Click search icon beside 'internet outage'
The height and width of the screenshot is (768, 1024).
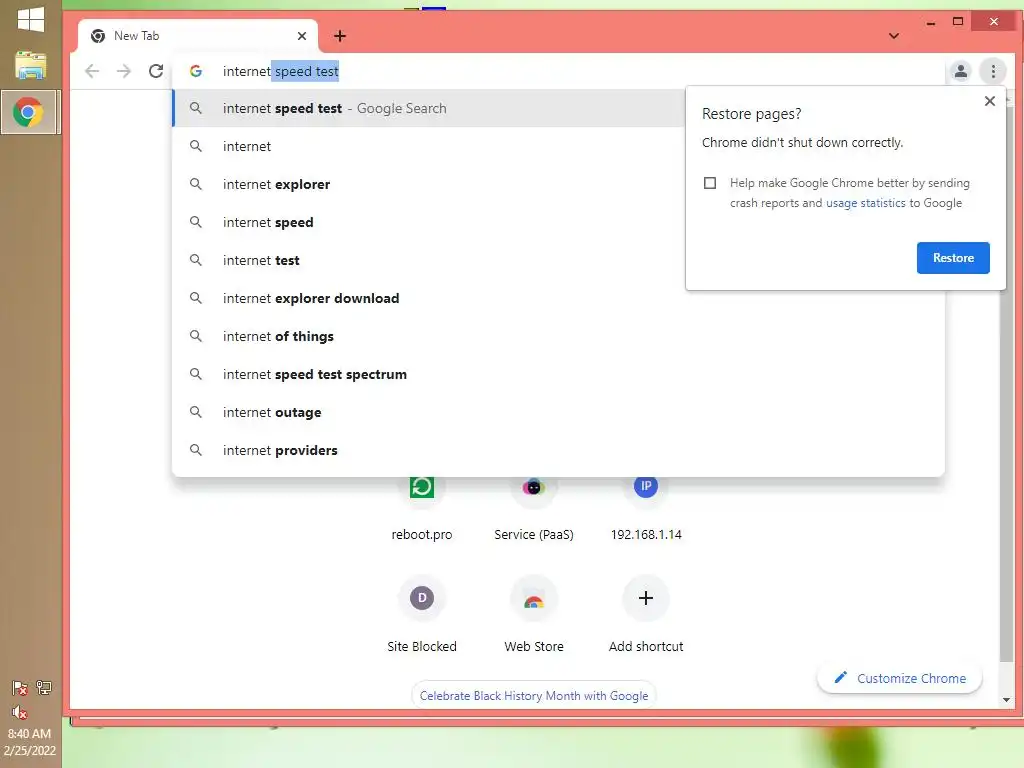coord(195,412)
